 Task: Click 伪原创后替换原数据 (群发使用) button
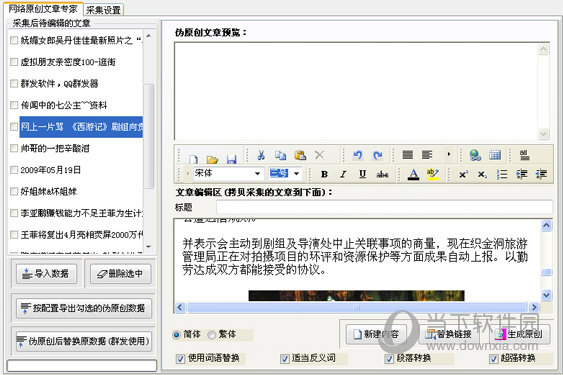point(84,341)
